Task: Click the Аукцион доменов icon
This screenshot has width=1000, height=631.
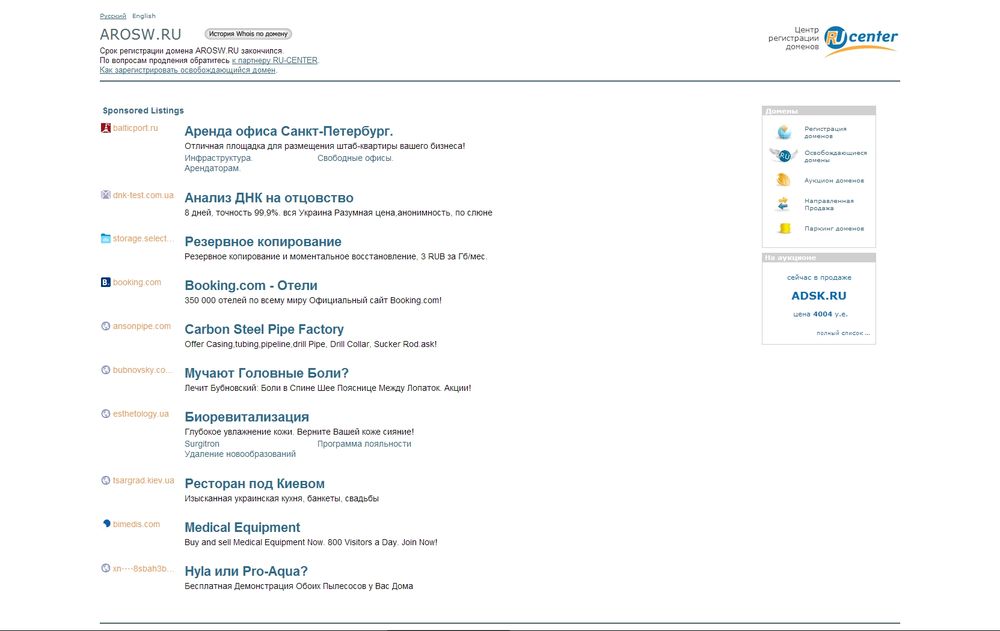Action: [x=784, y=180]
